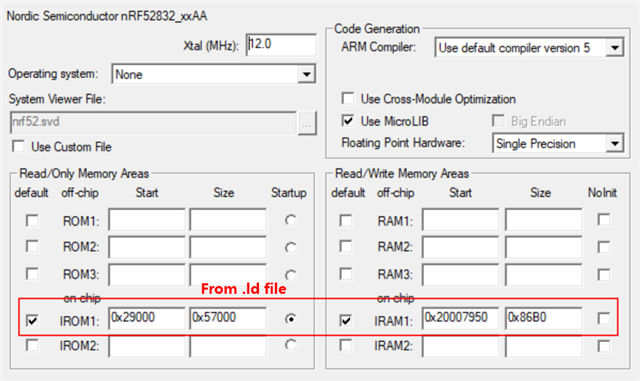Screen dimensions: 640x381
Task: Click the RAM1 Size field
Action: 544,221
